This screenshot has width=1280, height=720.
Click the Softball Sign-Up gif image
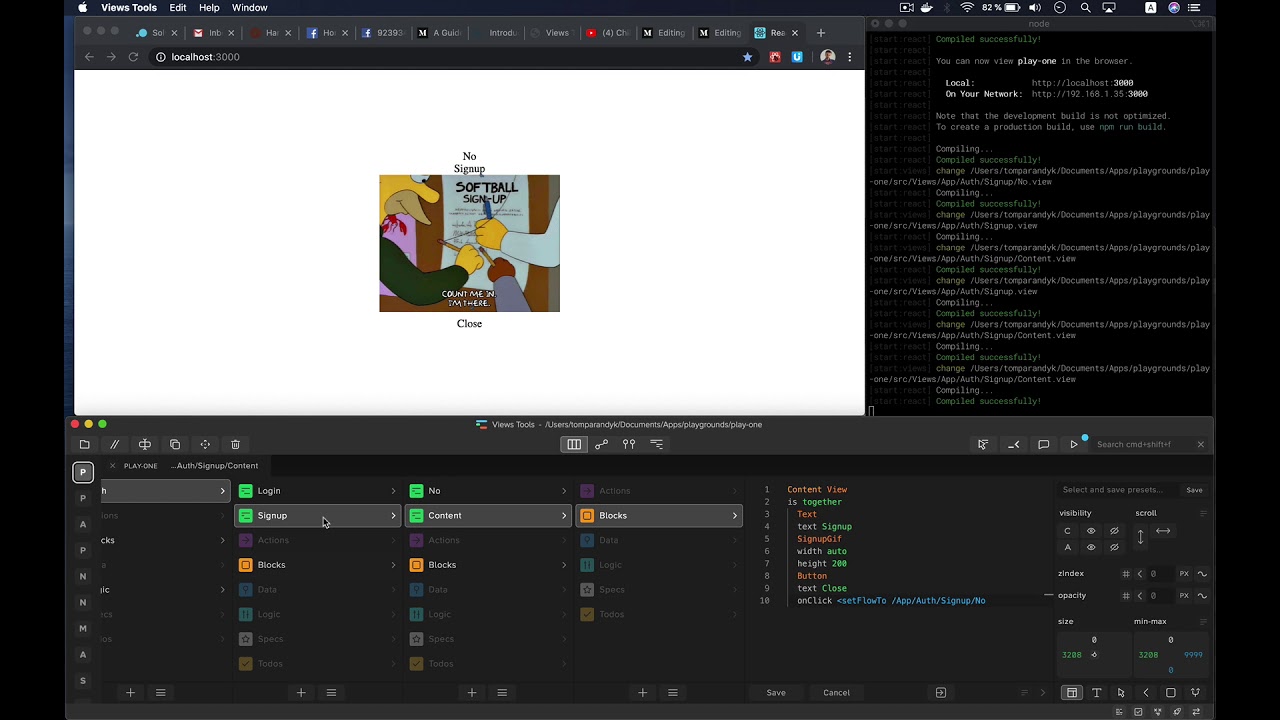tap(469, 243)
